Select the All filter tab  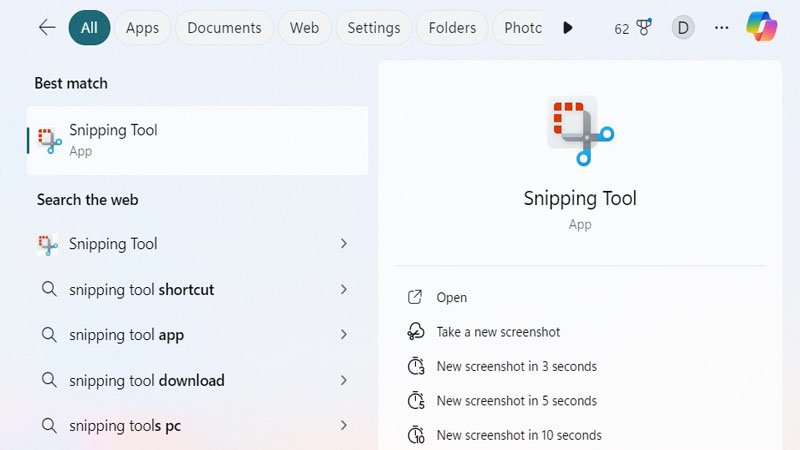(89, 28)
